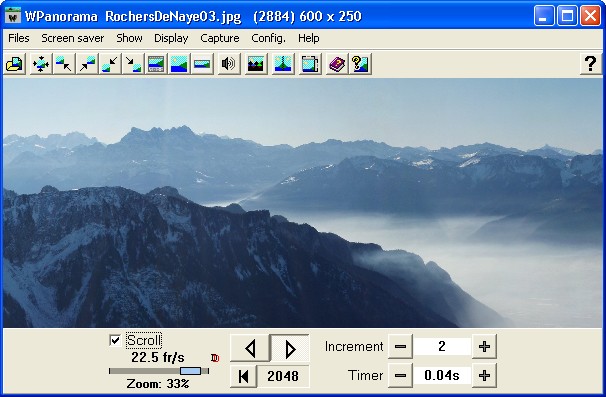
Task: Open the Config. menu
Action: click(269, 38)
